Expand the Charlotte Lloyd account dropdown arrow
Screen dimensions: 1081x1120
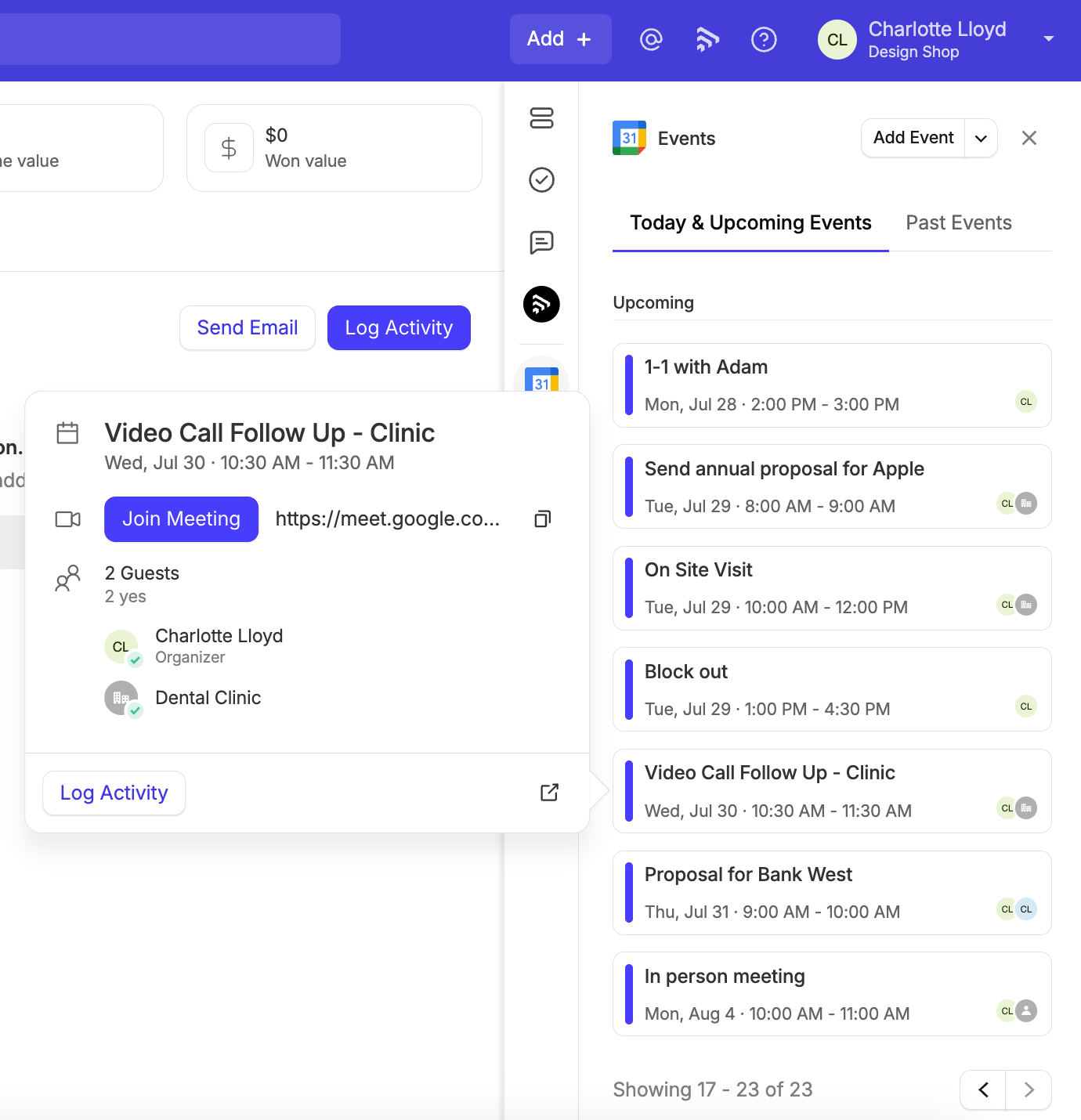point(1048,38)
